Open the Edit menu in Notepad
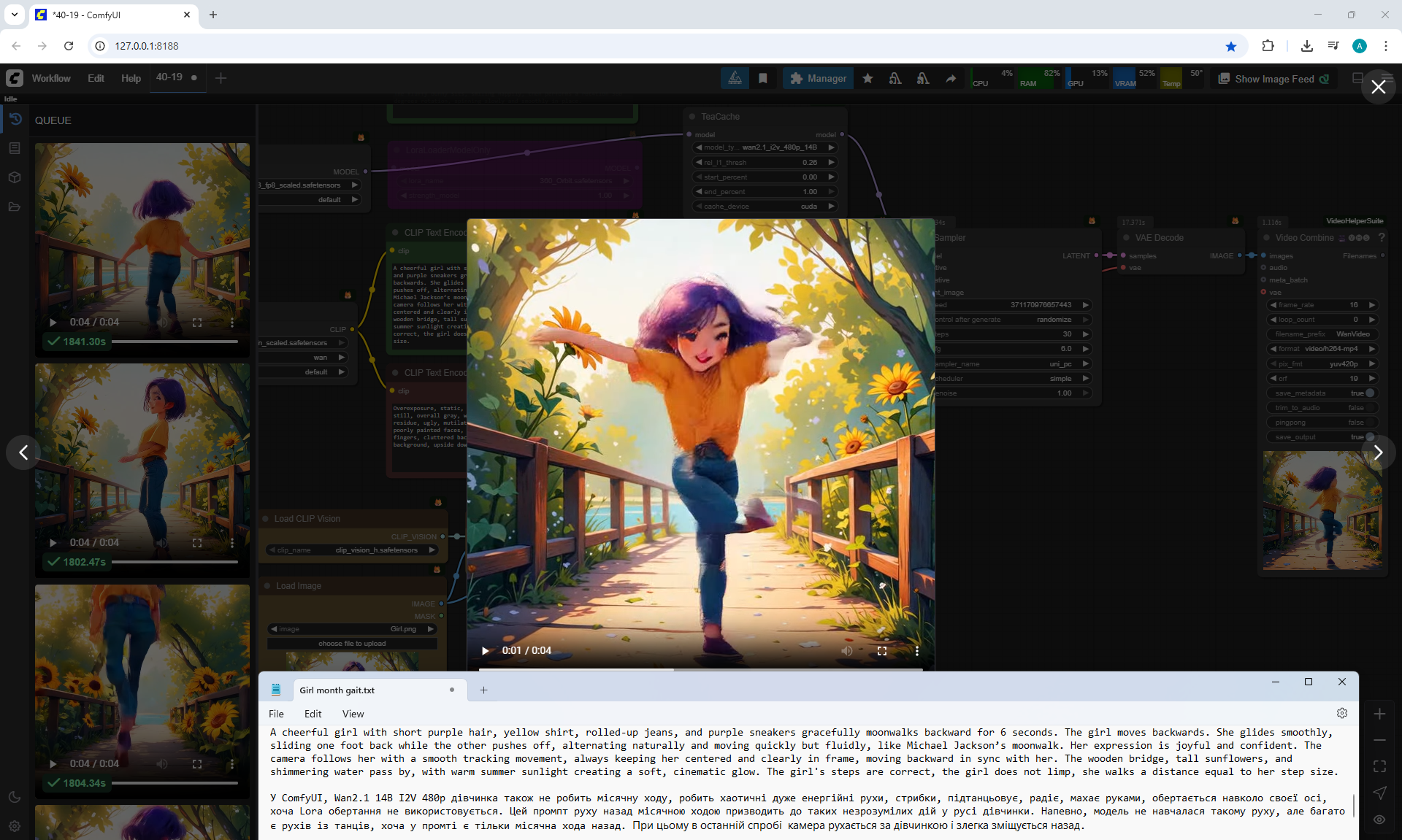The height and width of the screenshot is (840, 1402). click(x=313, y=714)
